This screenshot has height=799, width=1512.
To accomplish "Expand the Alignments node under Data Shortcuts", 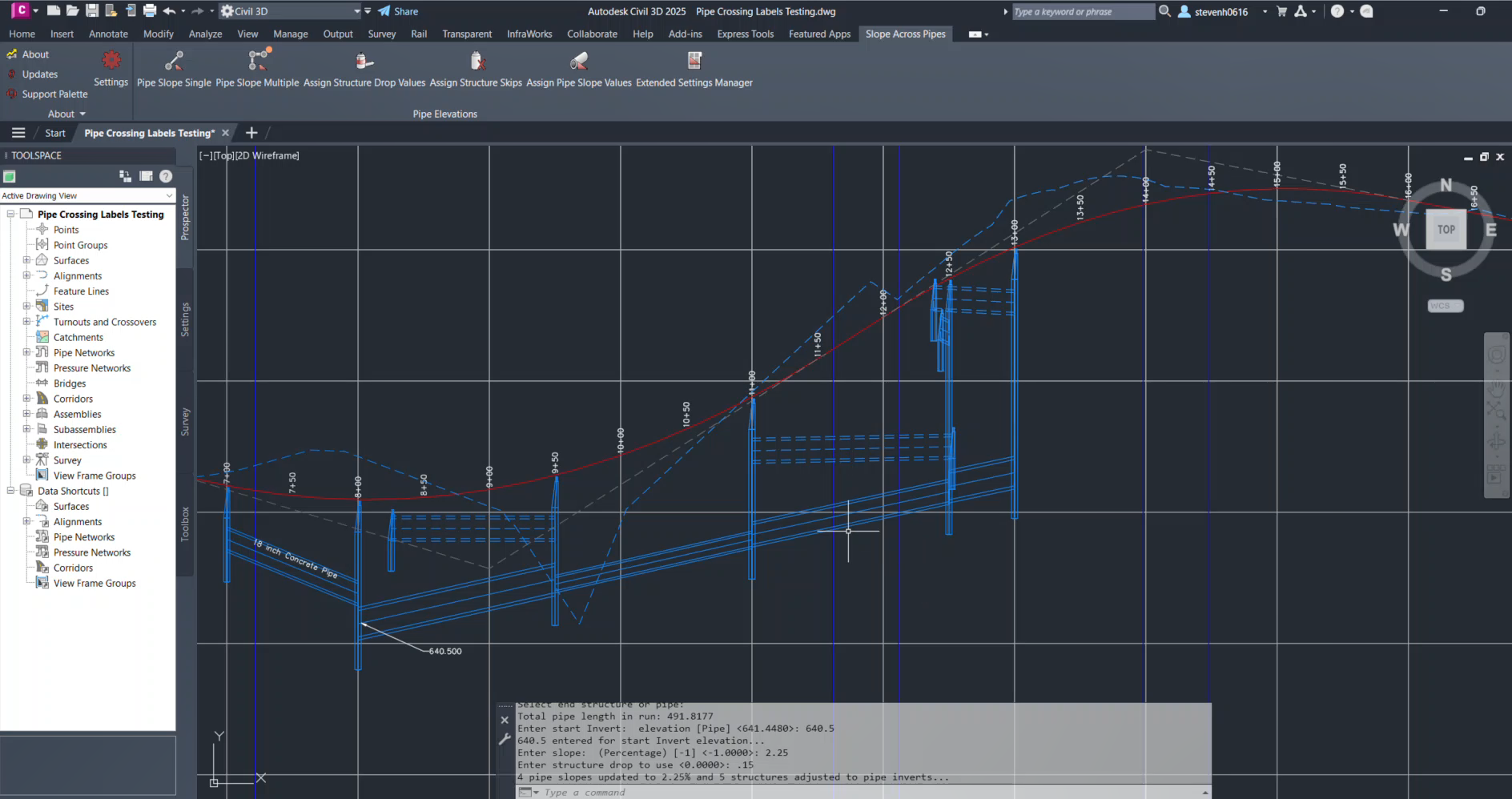I will pos(26,521).
